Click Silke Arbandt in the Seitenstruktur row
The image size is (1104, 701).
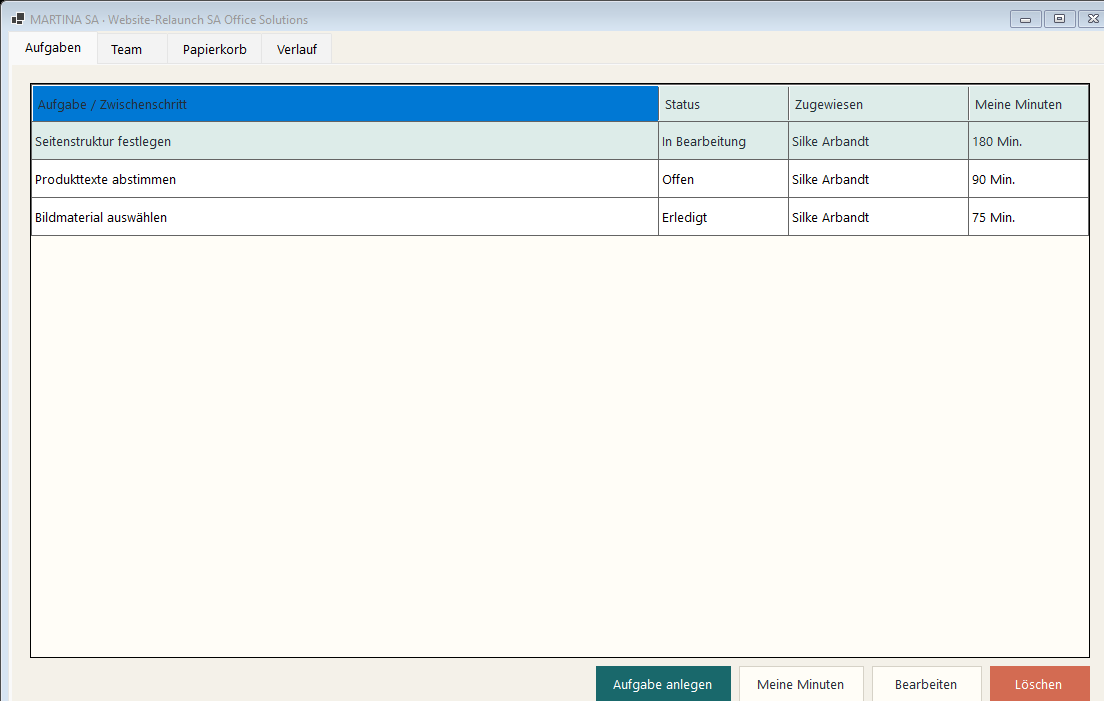click(878, 141)
